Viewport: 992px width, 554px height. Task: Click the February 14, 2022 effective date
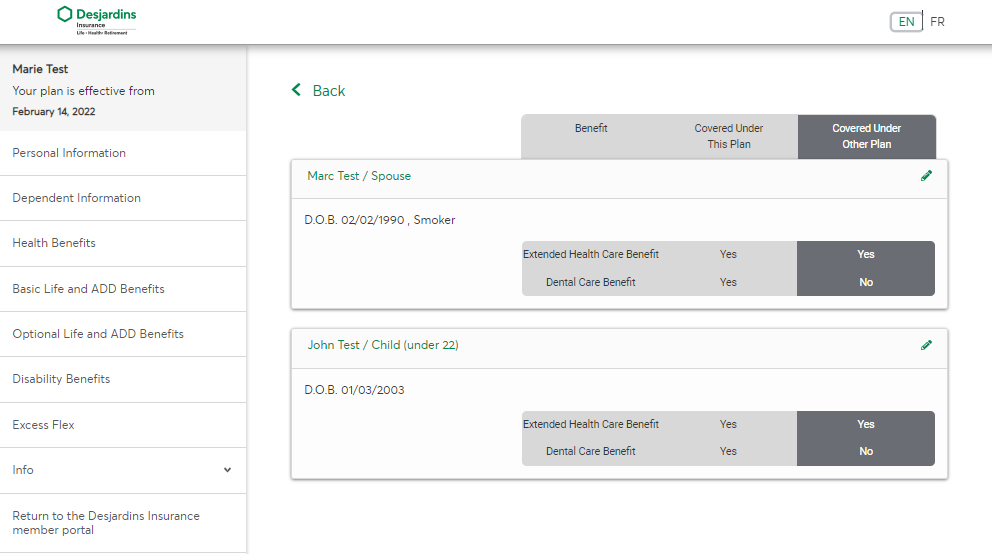coord(54,111)
